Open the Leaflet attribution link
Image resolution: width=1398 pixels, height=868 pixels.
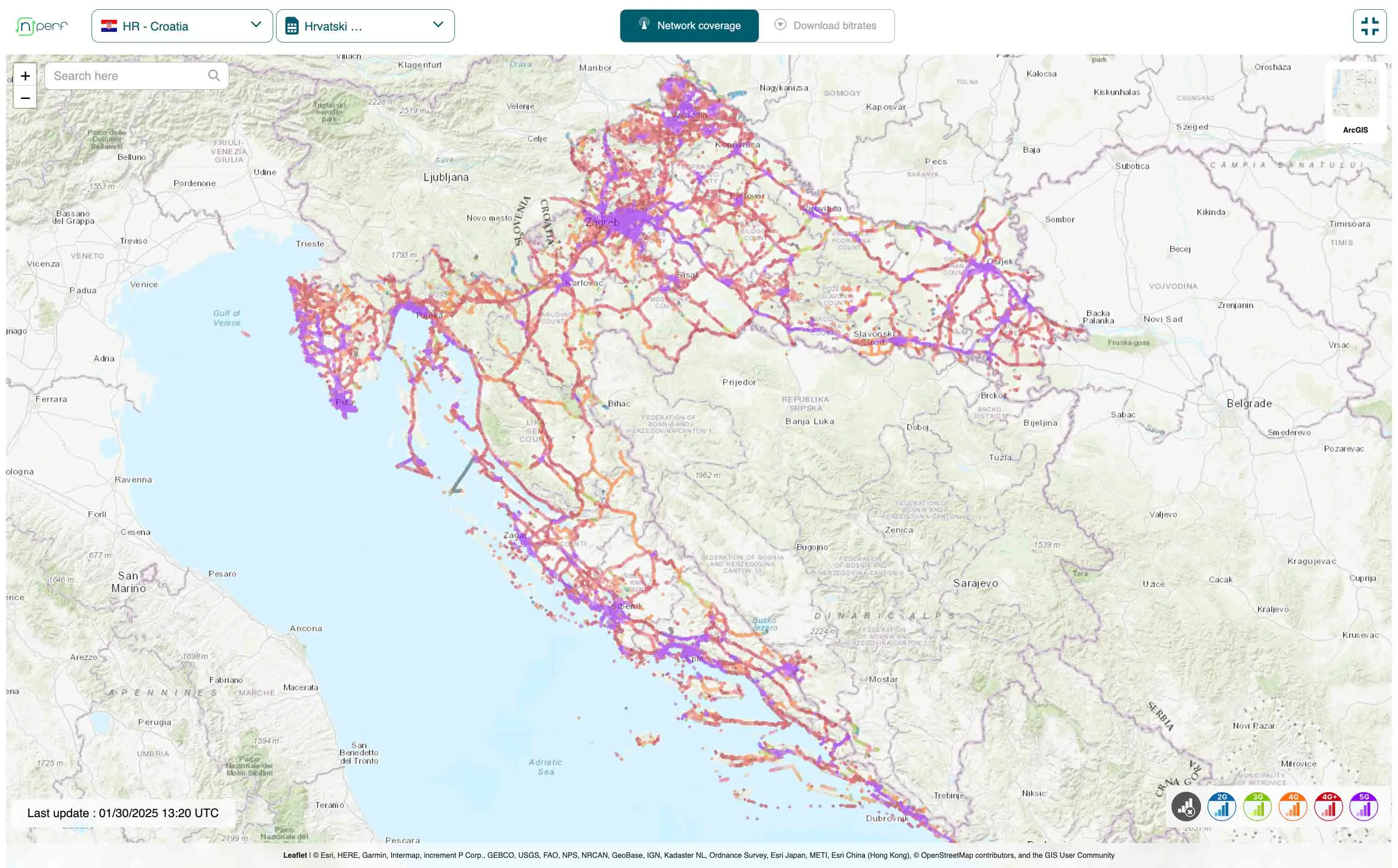tap(295, 855)
